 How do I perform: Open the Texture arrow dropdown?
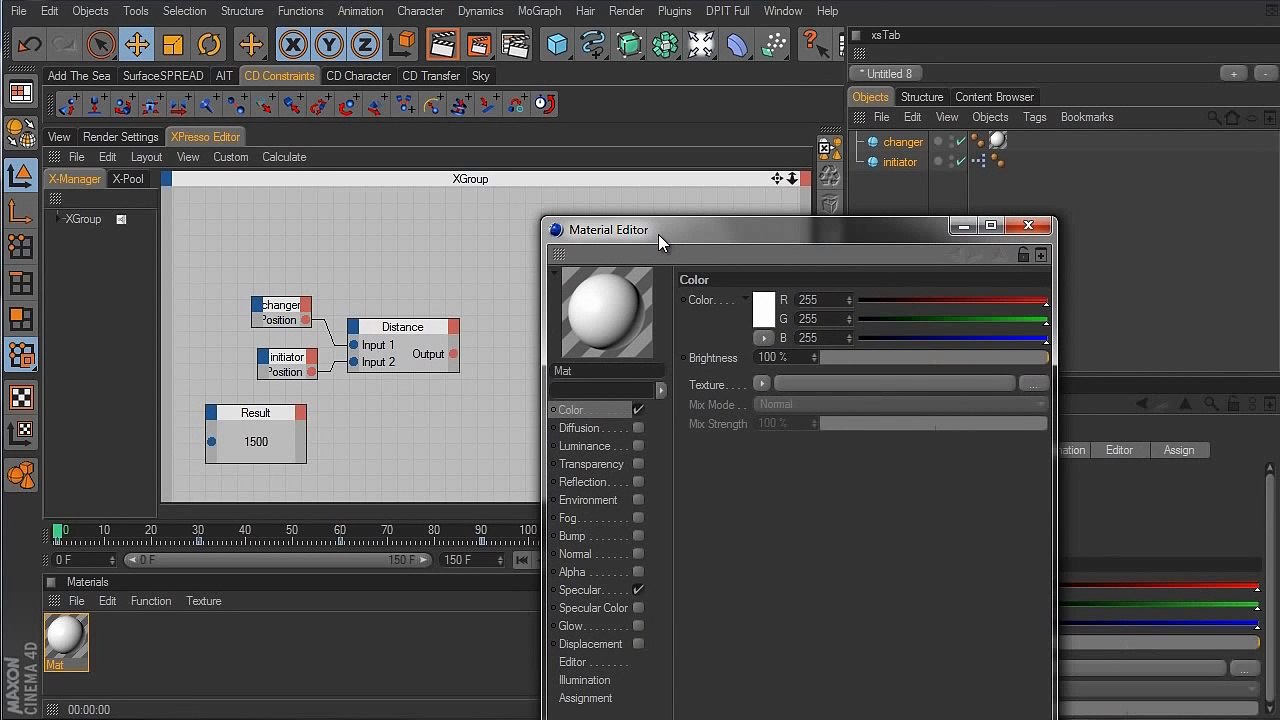761,384
